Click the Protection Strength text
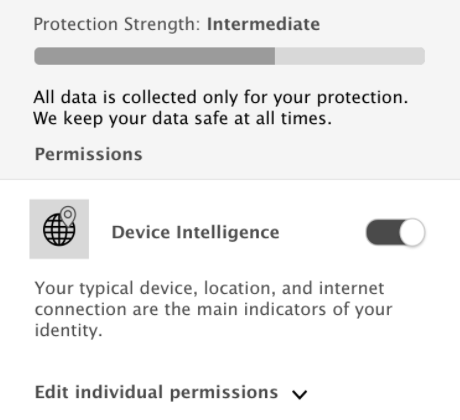Screen dimensions: 460x420 (117, 24)
